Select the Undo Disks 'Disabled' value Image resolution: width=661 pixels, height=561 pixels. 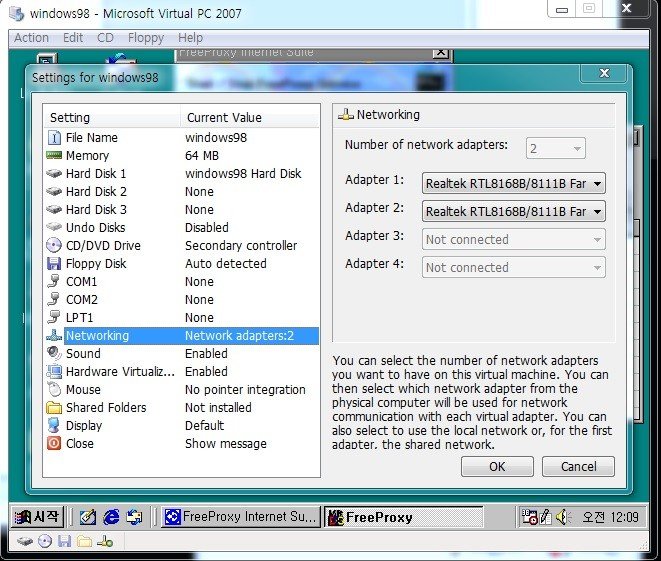pyautogui.click(x=207, y=227)
